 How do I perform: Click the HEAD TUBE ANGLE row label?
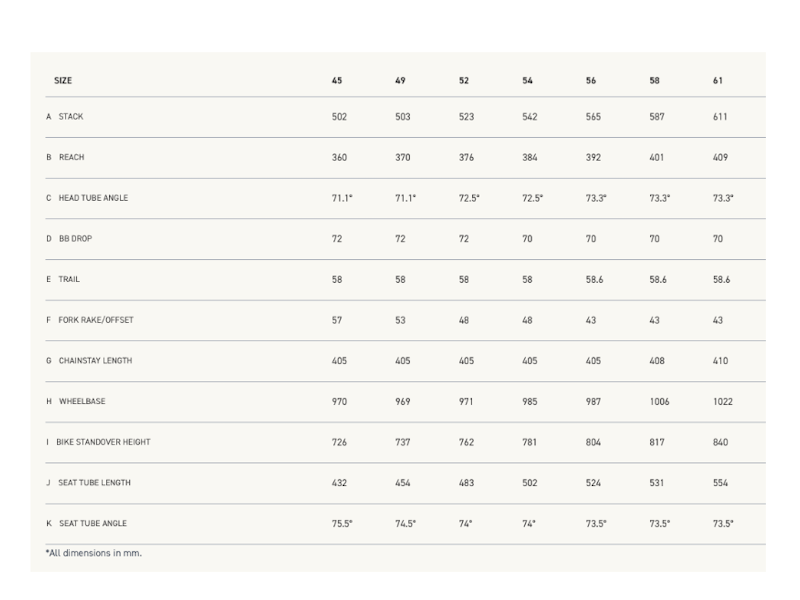[x=93, y=198]
